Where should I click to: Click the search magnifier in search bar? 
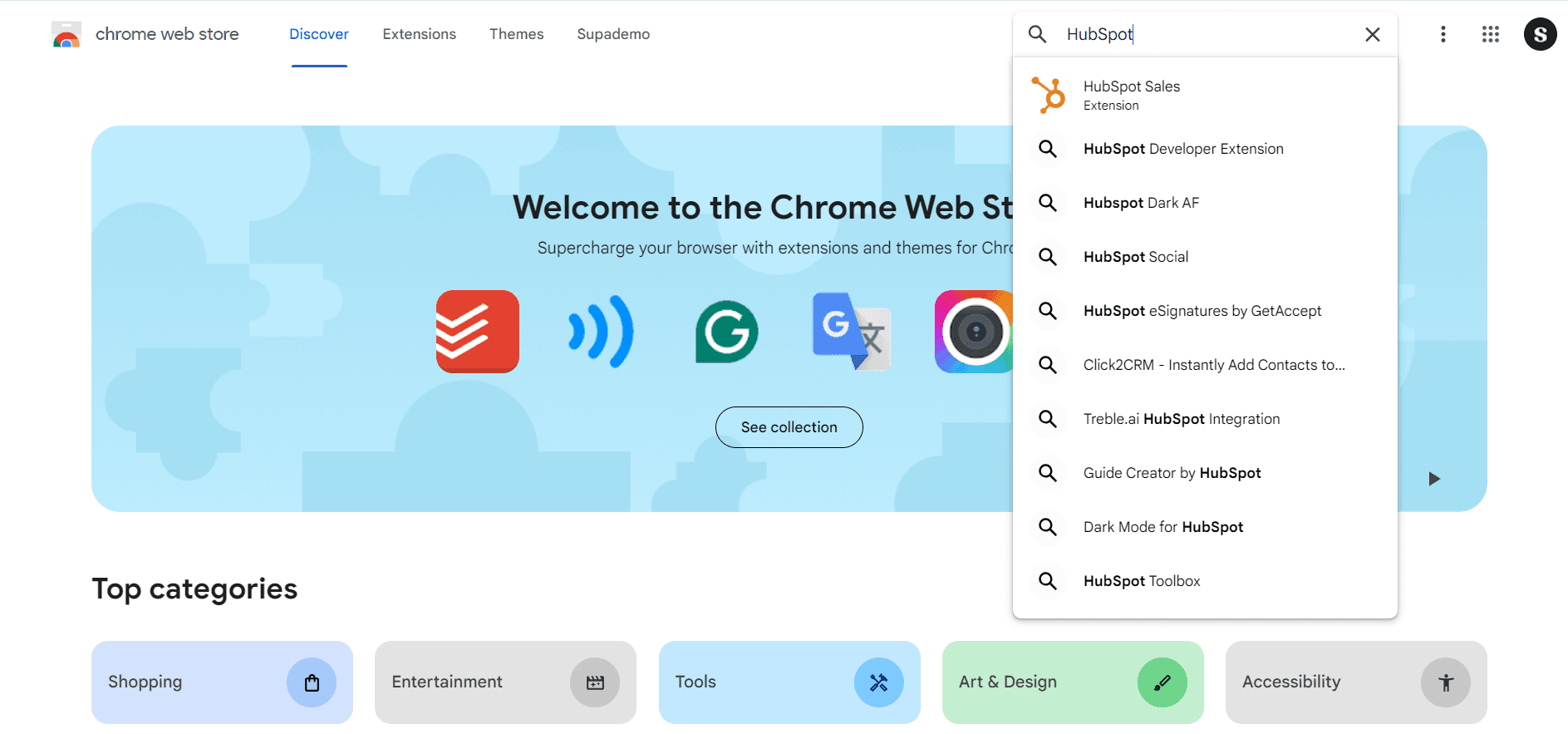click(1037, 34)
